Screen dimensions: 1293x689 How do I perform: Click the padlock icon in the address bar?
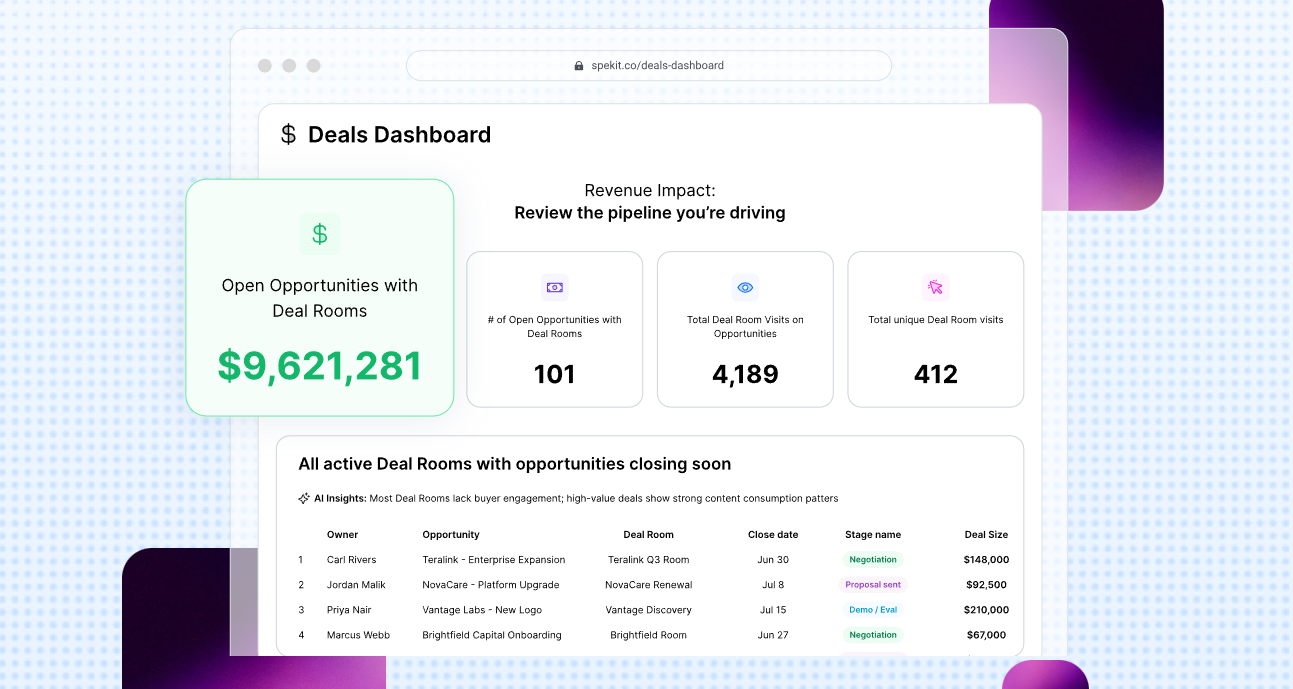pos(579,66)
